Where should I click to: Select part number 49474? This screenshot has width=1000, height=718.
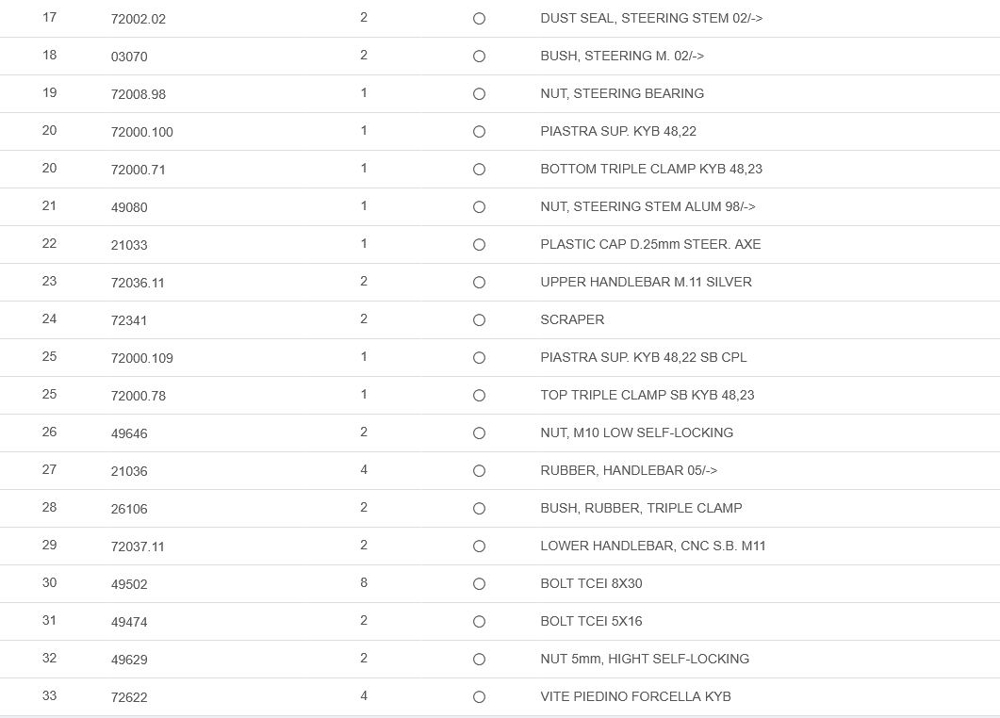click(x=129, y=622)
